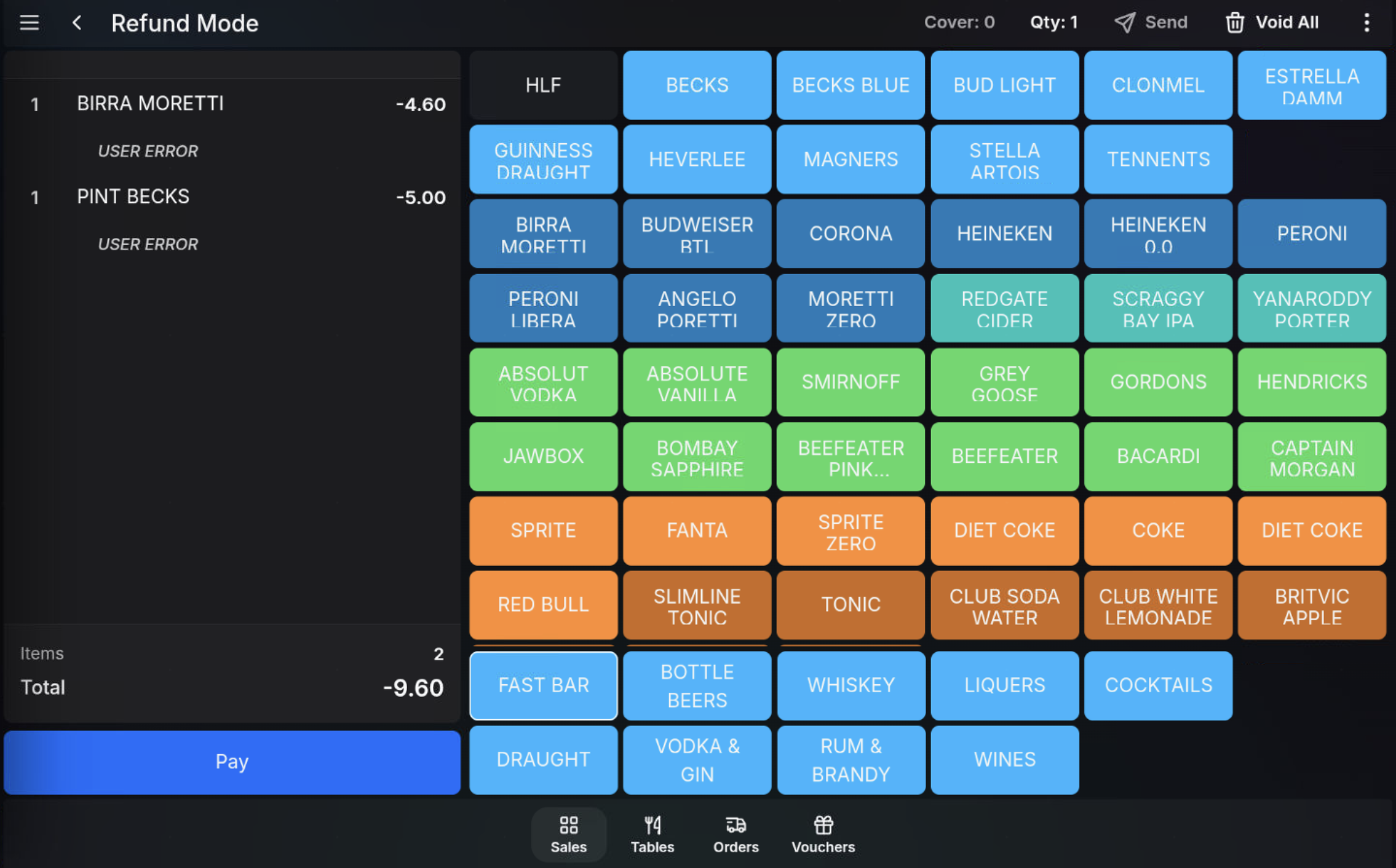Tap the CAPTAIN MORGAN tile
The image size is (1396, 868).
1312,456
